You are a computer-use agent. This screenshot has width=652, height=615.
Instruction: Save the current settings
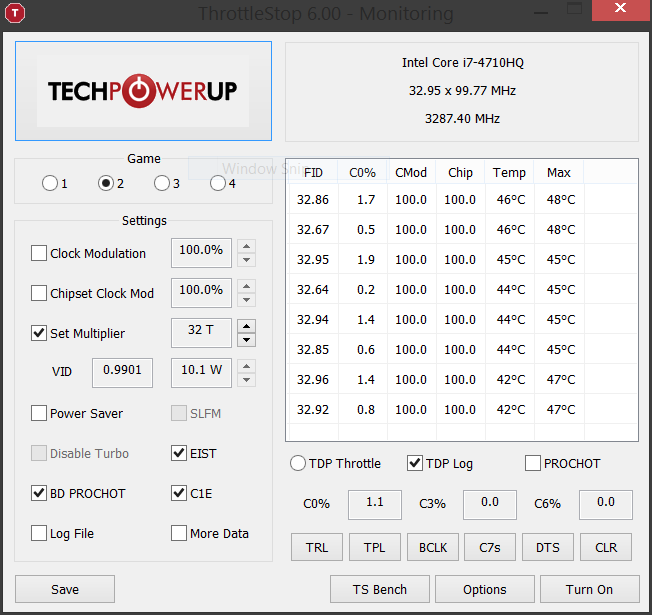tap(65, 589)
